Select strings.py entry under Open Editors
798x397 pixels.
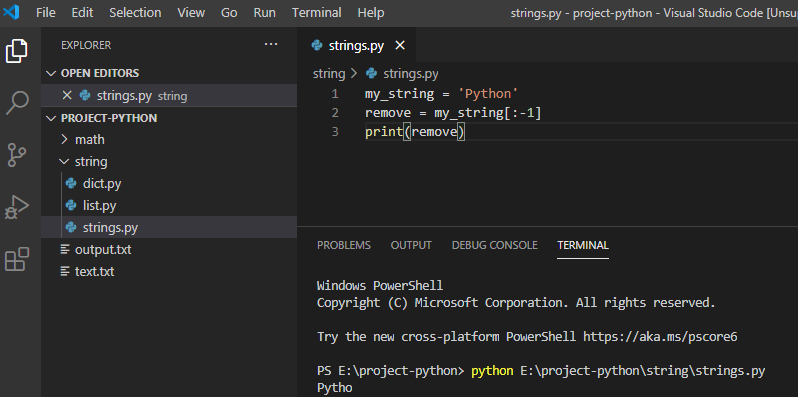[x=169, y=95]
